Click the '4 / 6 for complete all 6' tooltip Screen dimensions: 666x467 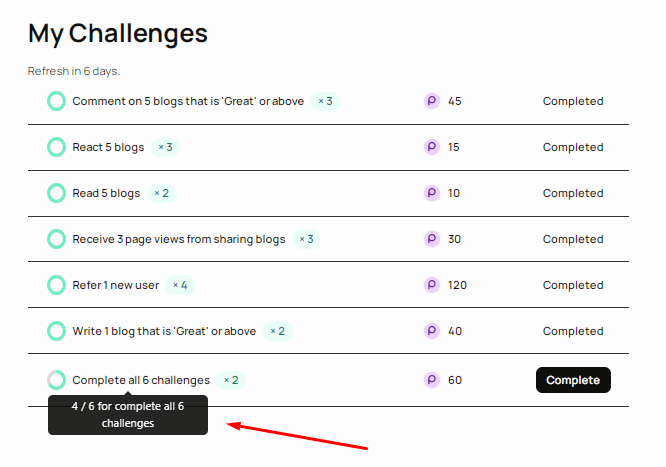(128, 415)
